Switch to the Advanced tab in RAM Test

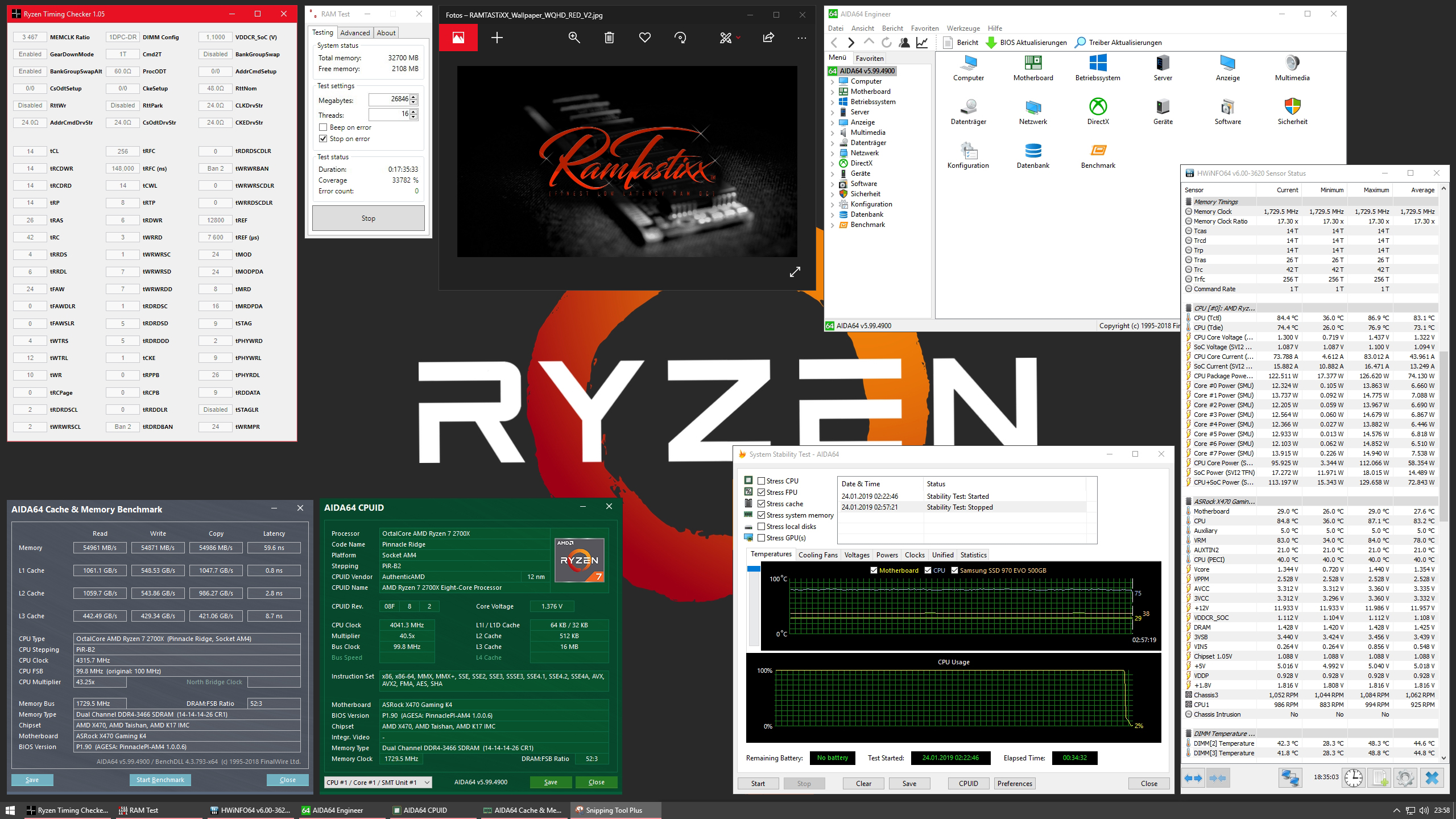point(355,33)
